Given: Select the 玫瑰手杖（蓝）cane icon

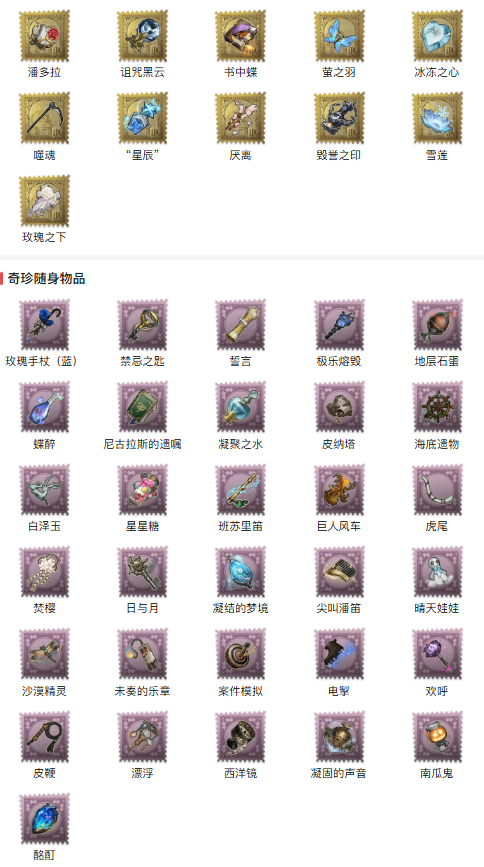Looking at the screenshot, I should 44,325.
